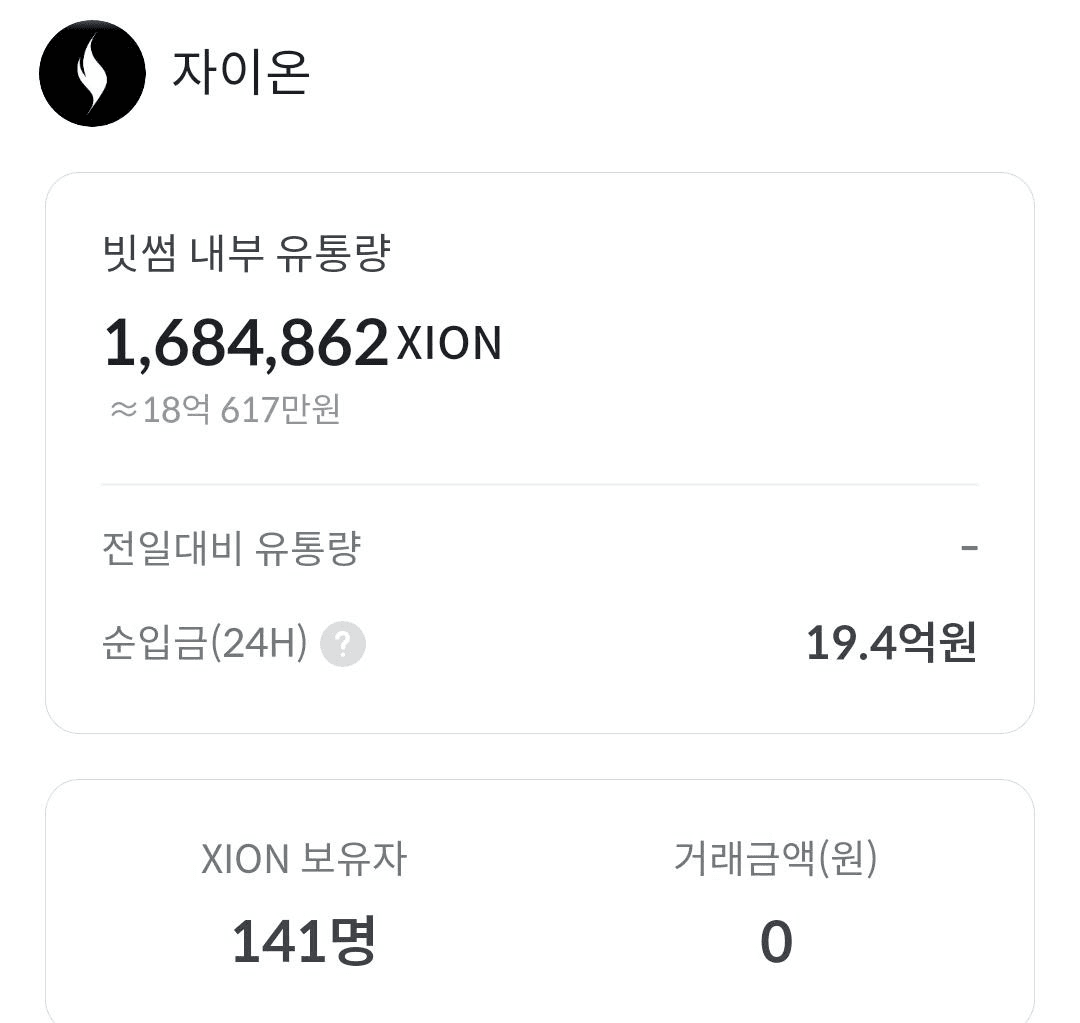Click the ≈18억 617만원 approximate value
This screenshot has height=1023, width=1080.
[x=226, y=409]
